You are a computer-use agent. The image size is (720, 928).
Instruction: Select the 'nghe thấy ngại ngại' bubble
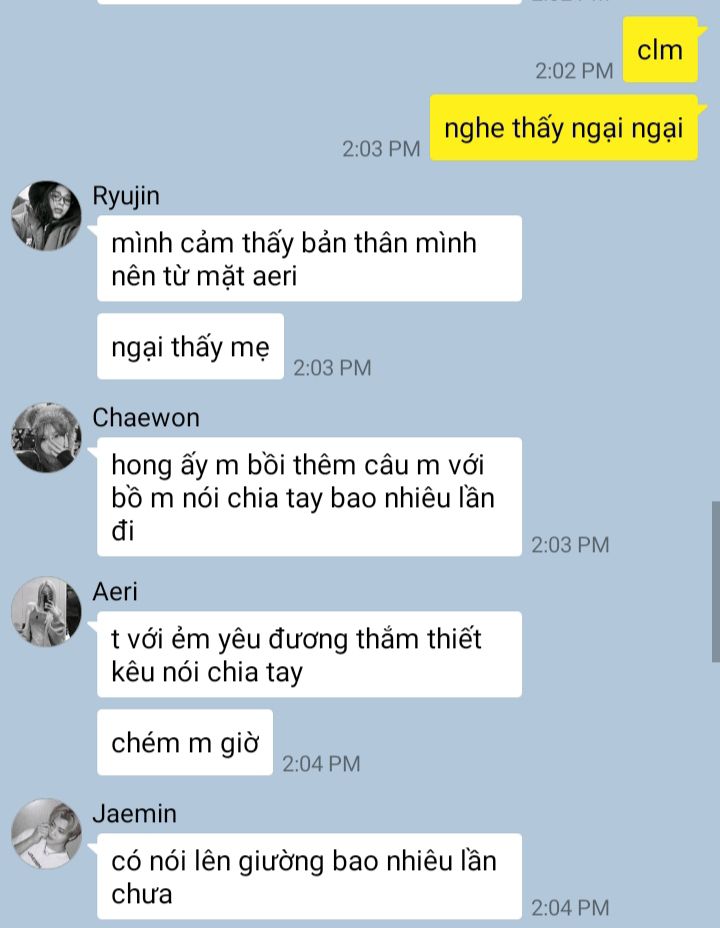tap(564, 128)
